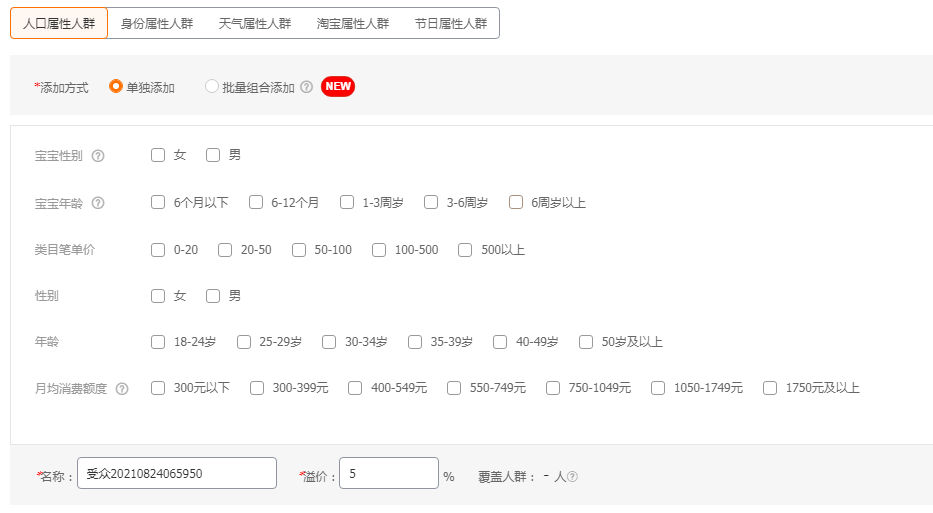The image size is (933, 513).
Task: Check 25-29岁 age group
Action: pyautogui.click(x=244, y=342)
